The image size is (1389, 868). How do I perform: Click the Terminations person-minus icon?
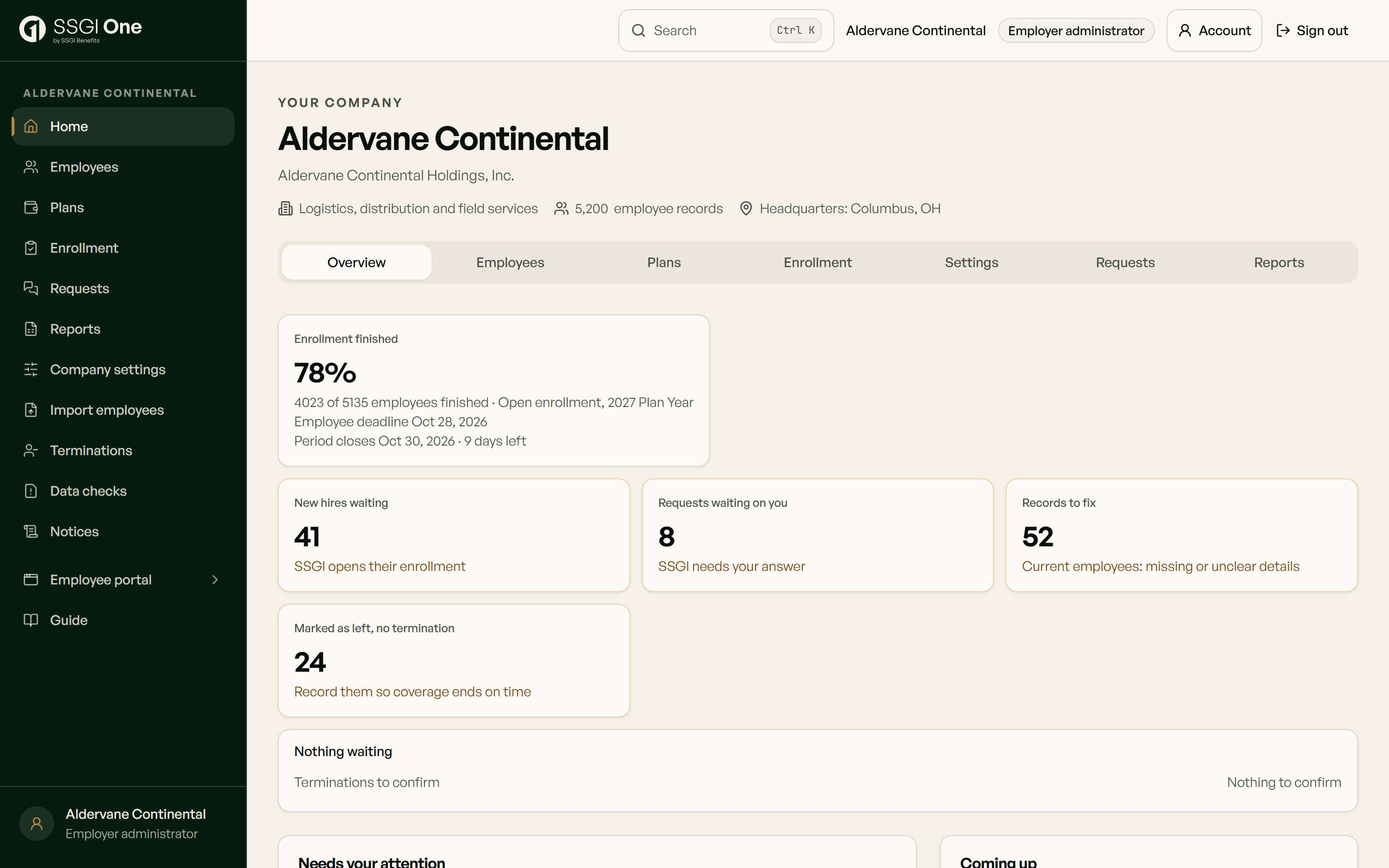pyautogui.click(x=31, y=451)
